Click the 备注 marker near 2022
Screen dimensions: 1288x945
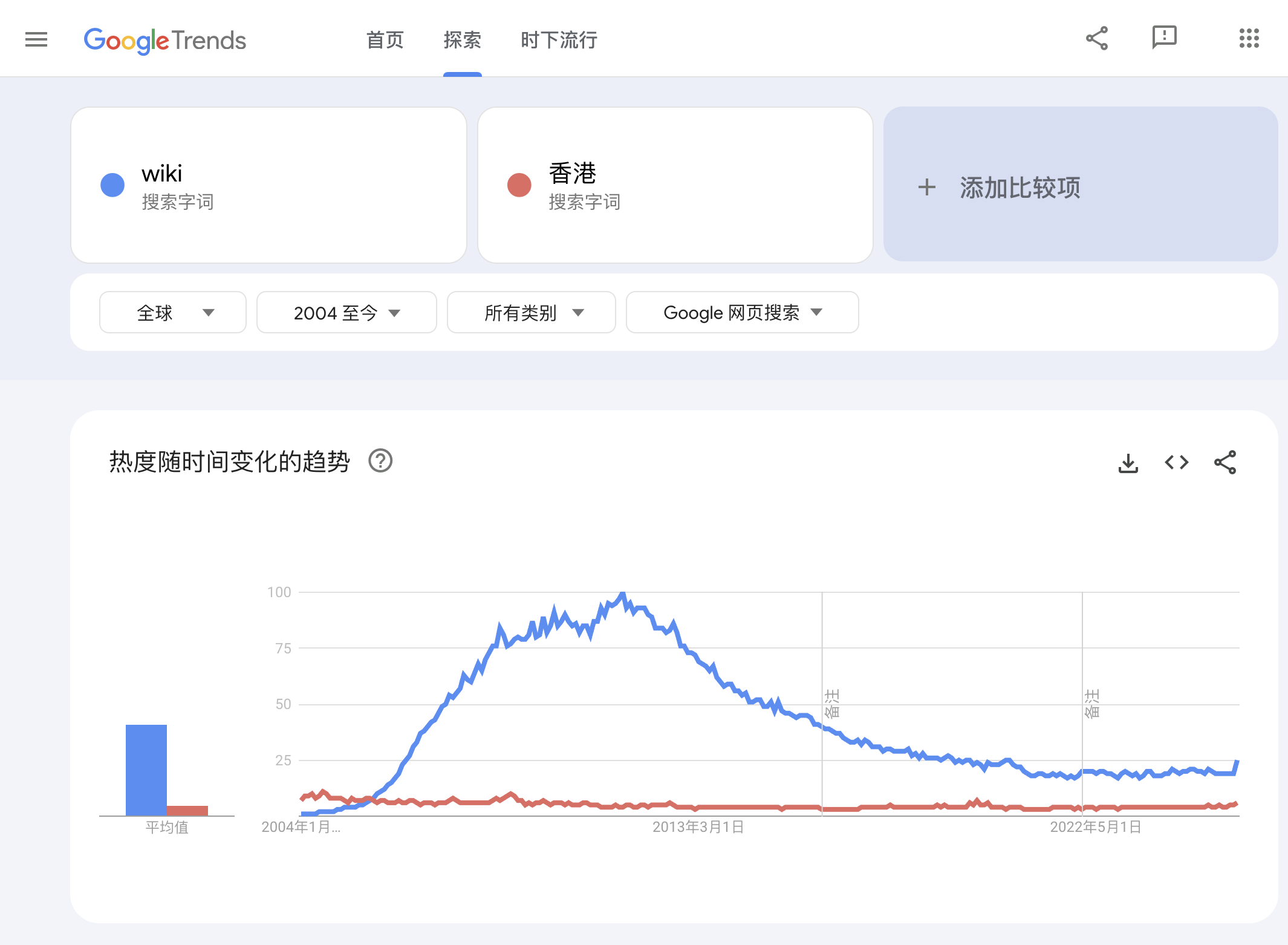[1093, 704]
